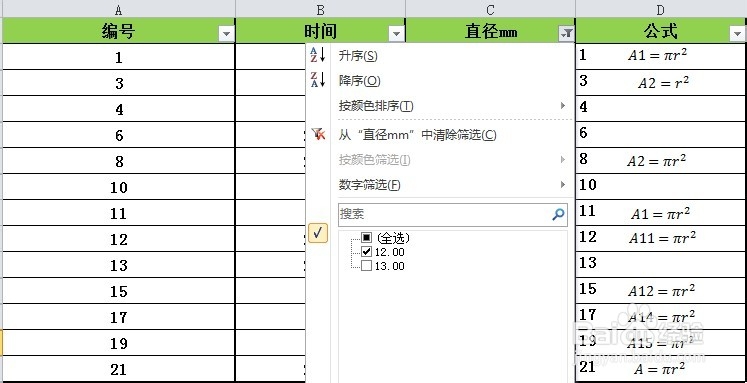Click formula A2 = r² in row 3
The width and height of the screenshot is (747, 383).
pos(664,82)
